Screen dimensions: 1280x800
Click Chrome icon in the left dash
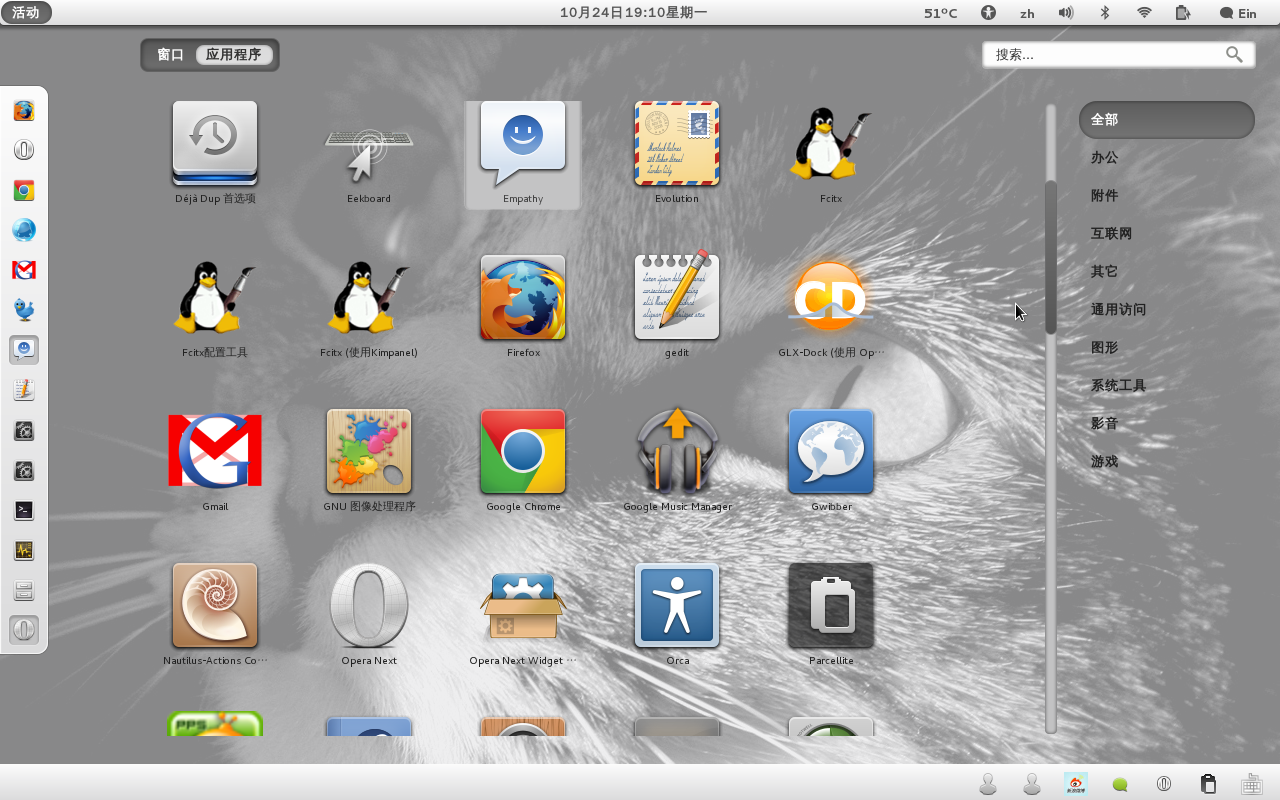24,190
